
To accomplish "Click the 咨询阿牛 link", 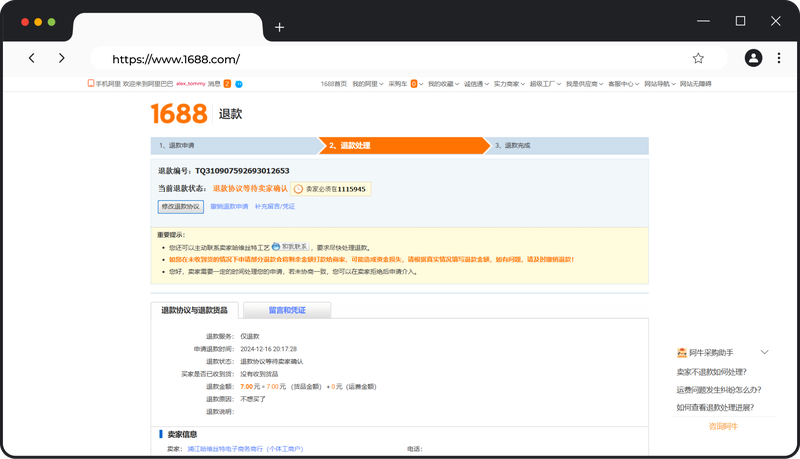I will pos(723,426).
